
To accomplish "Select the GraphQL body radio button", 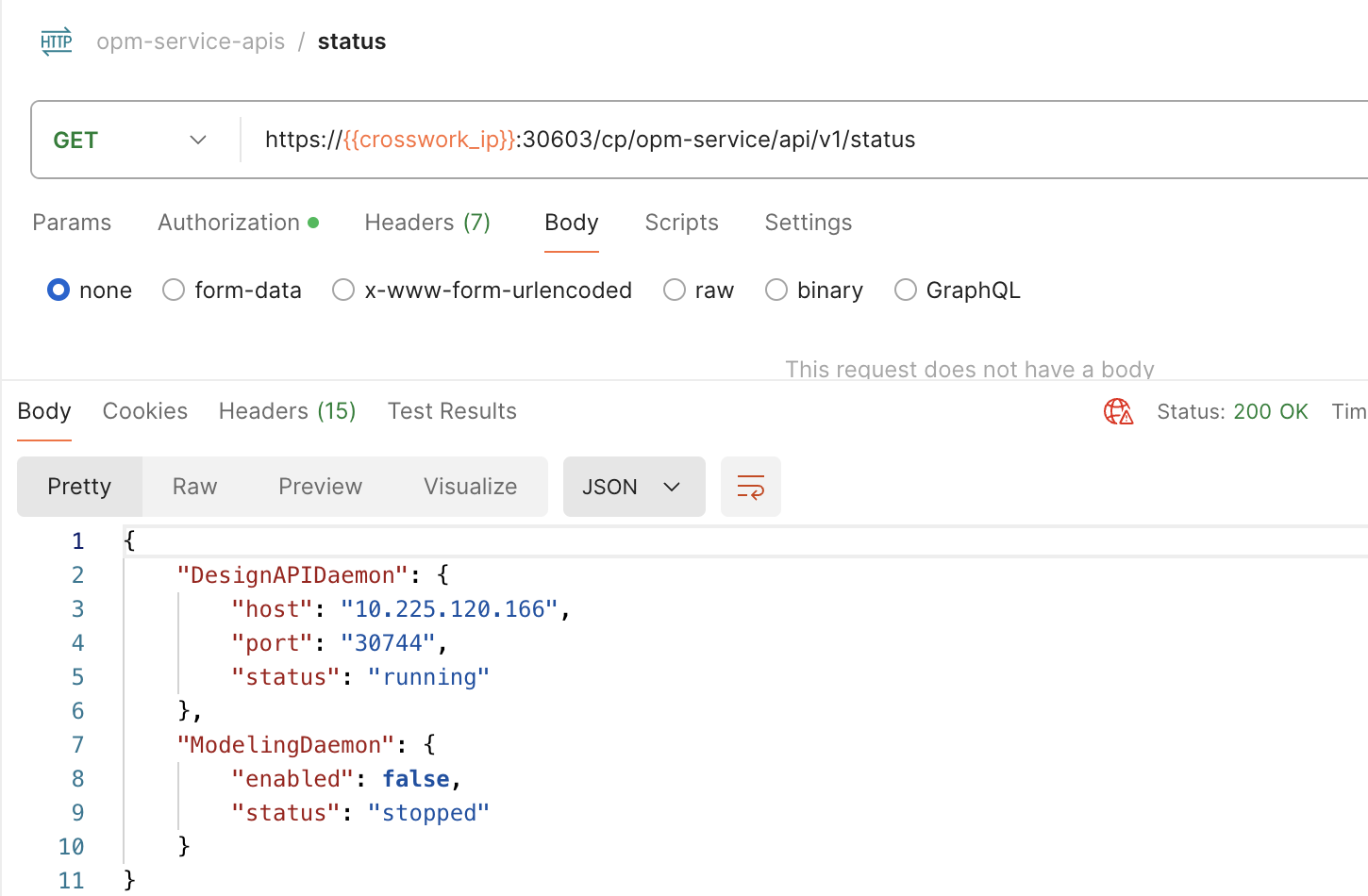I will click(x=906, y=290).
